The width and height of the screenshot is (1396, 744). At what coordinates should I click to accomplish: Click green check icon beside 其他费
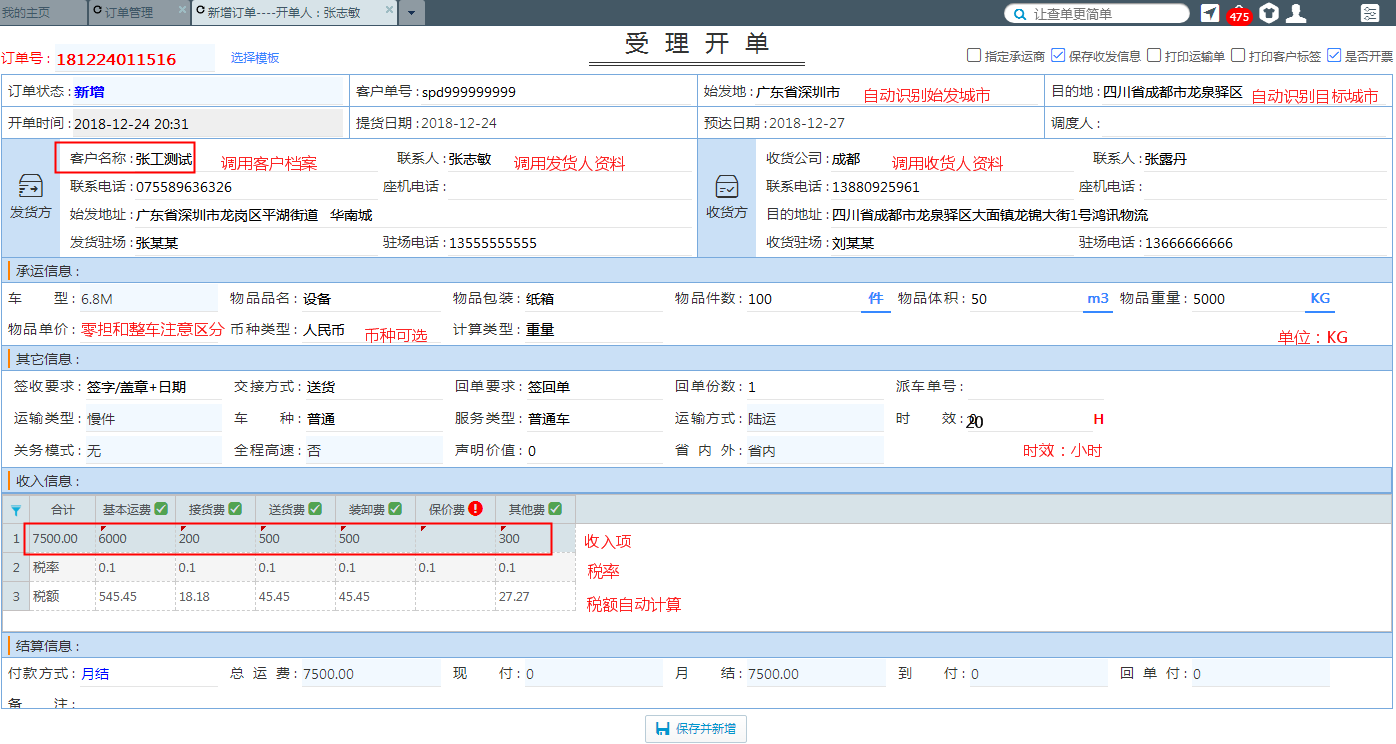(555, 508)
